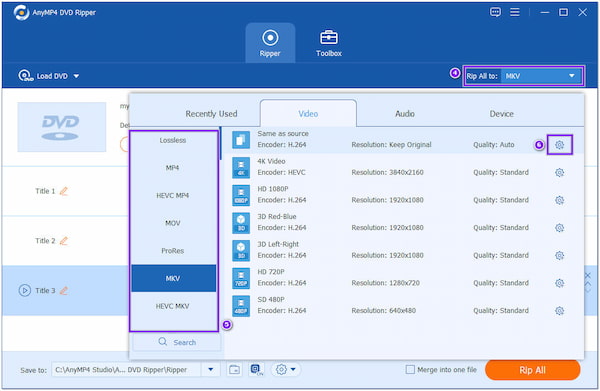Select the ProRes format category

click(x=173, y=251)
